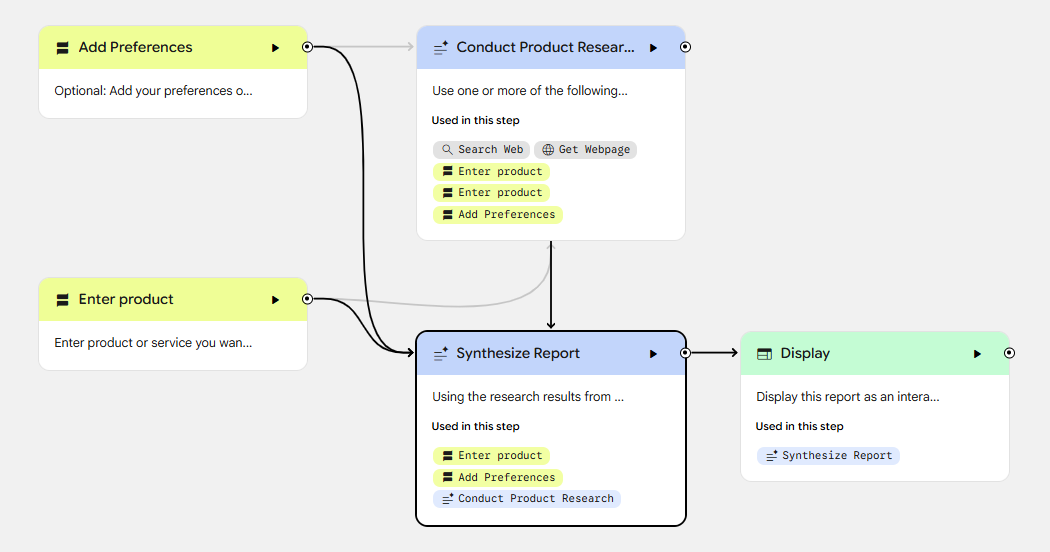The image size is (1050, 552).
Task: Select Enter product chip inside Synthesize Report
Action: pos(491,456)
